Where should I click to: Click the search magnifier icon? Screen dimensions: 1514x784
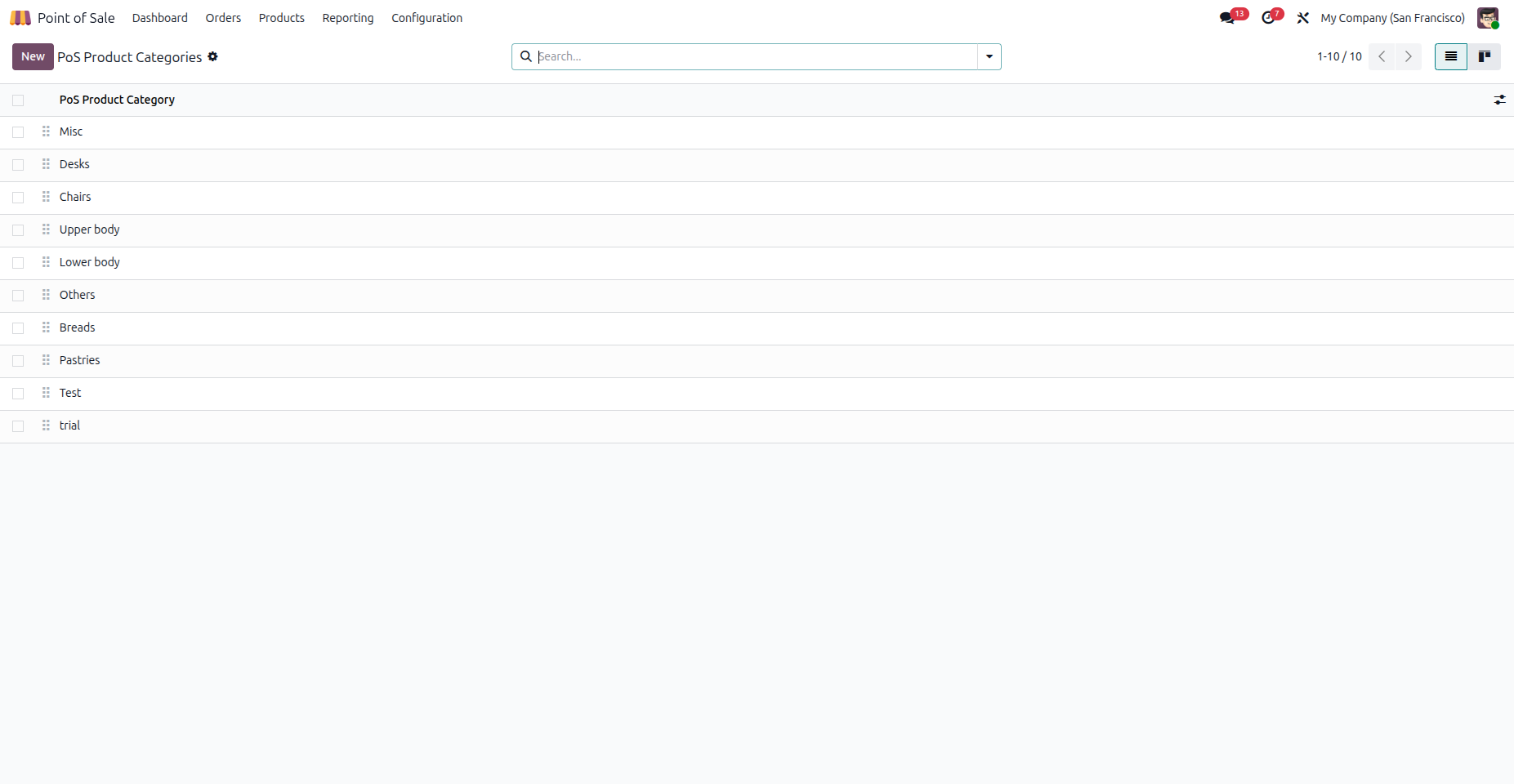point(526,56)
